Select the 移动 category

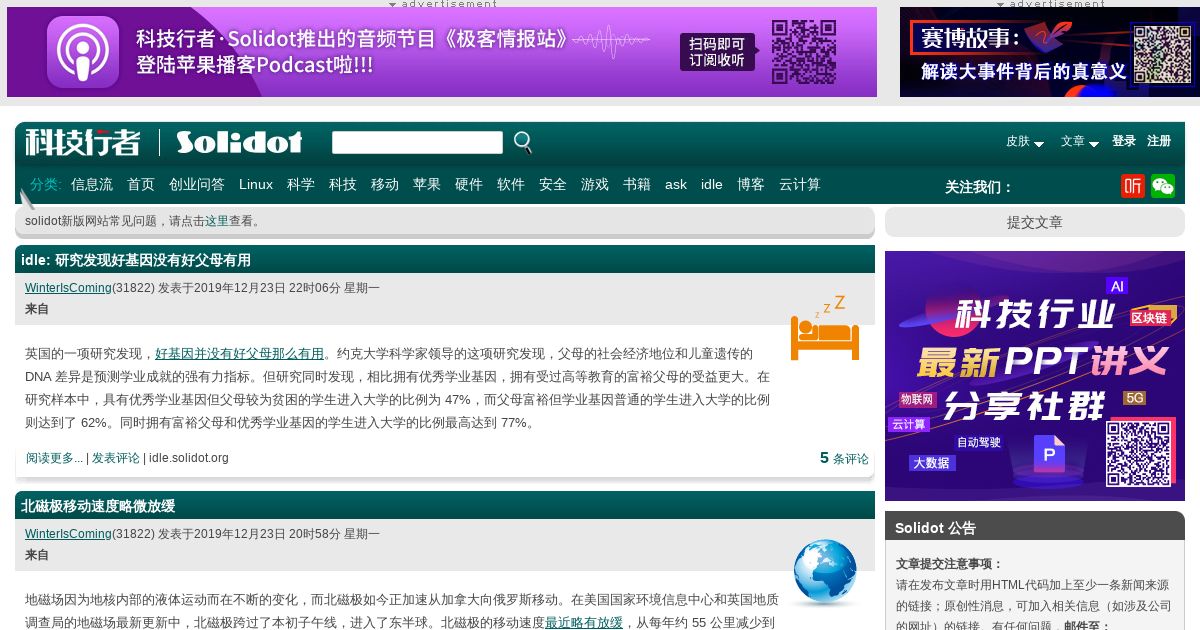coord(385,185)
